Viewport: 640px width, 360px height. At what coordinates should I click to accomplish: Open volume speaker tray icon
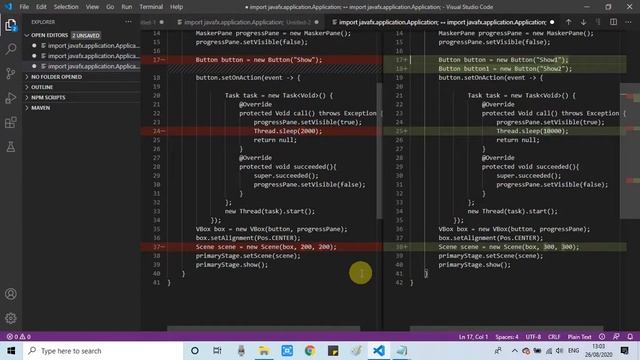click(560, 351)
